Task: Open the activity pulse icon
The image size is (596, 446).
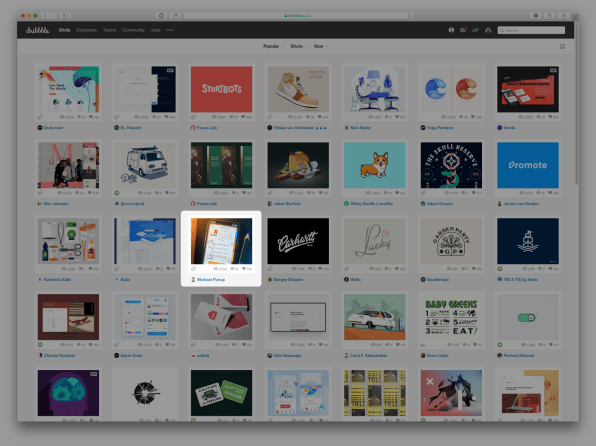Action: 475,30
